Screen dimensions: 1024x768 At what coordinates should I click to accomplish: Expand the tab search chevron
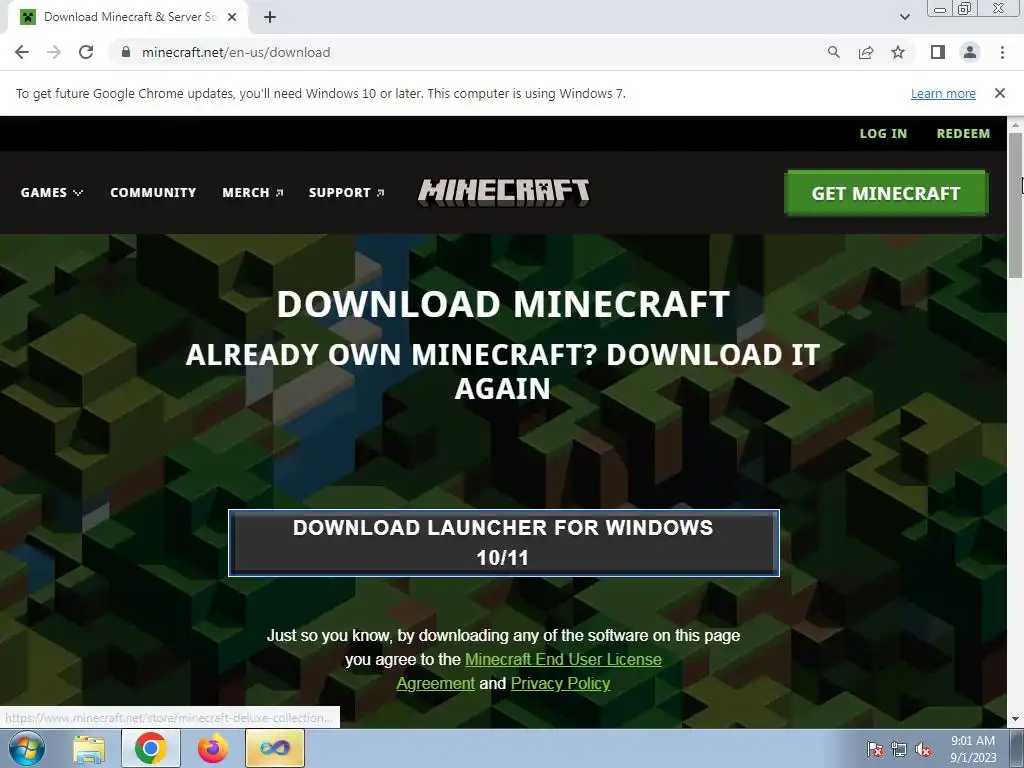(904, 17)
